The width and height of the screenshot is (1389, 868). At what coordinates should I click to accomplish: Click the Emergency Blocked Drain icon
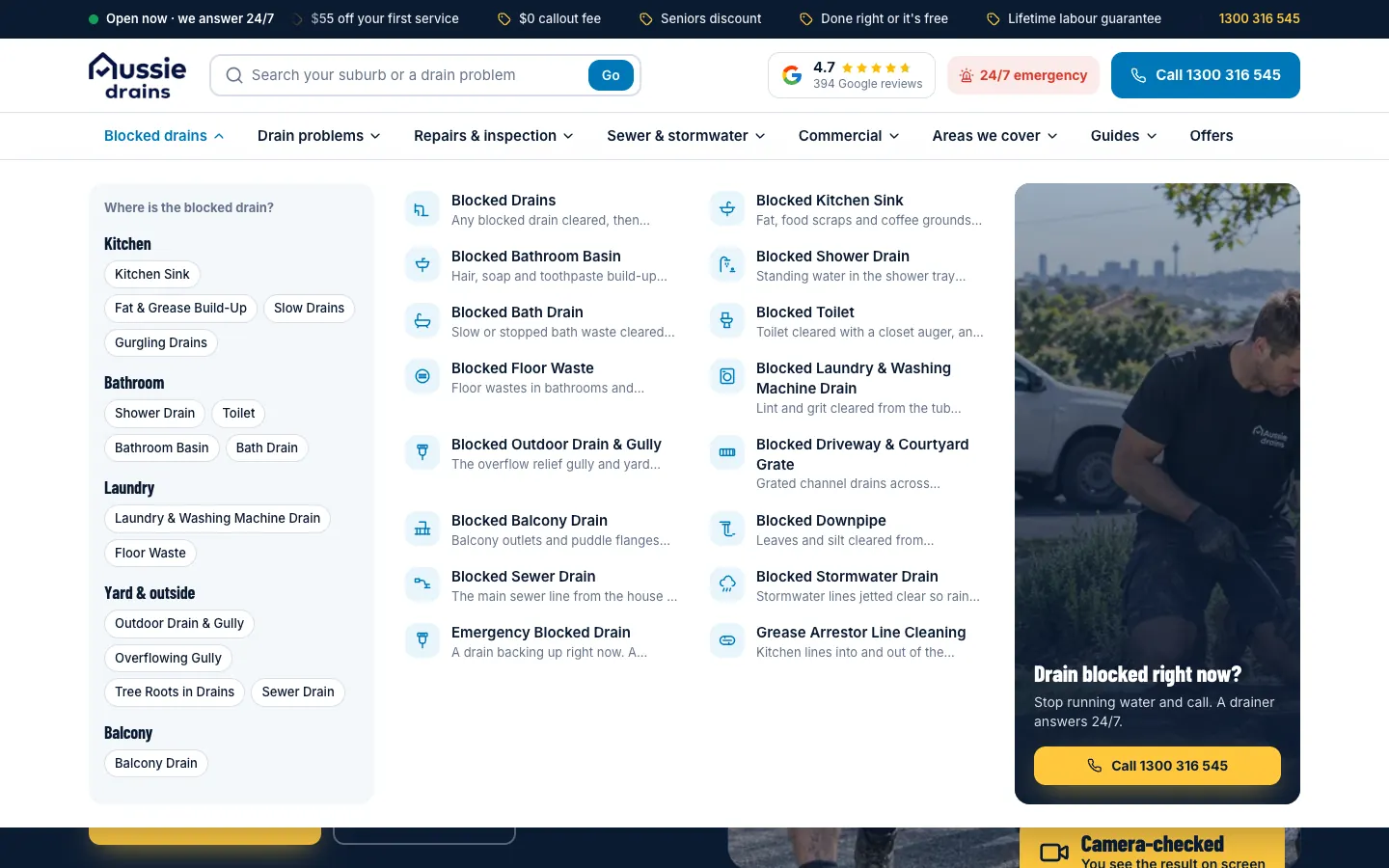pos(422,640)
